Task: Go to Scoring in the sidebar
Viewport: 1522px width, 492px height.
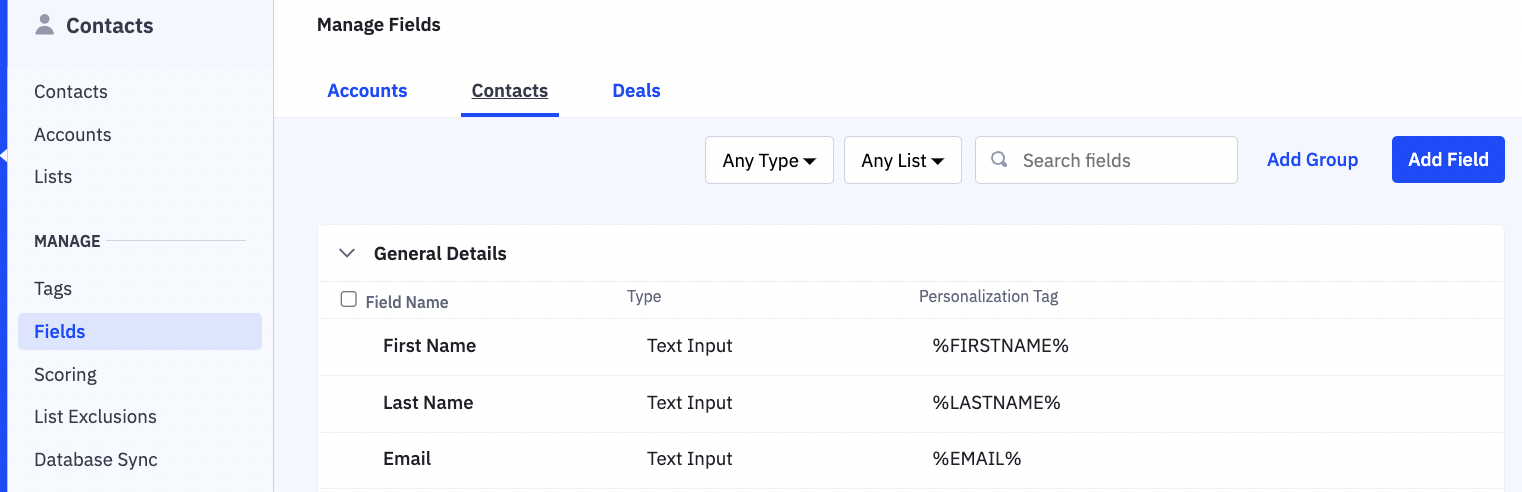Action: [x=65, y=375]
